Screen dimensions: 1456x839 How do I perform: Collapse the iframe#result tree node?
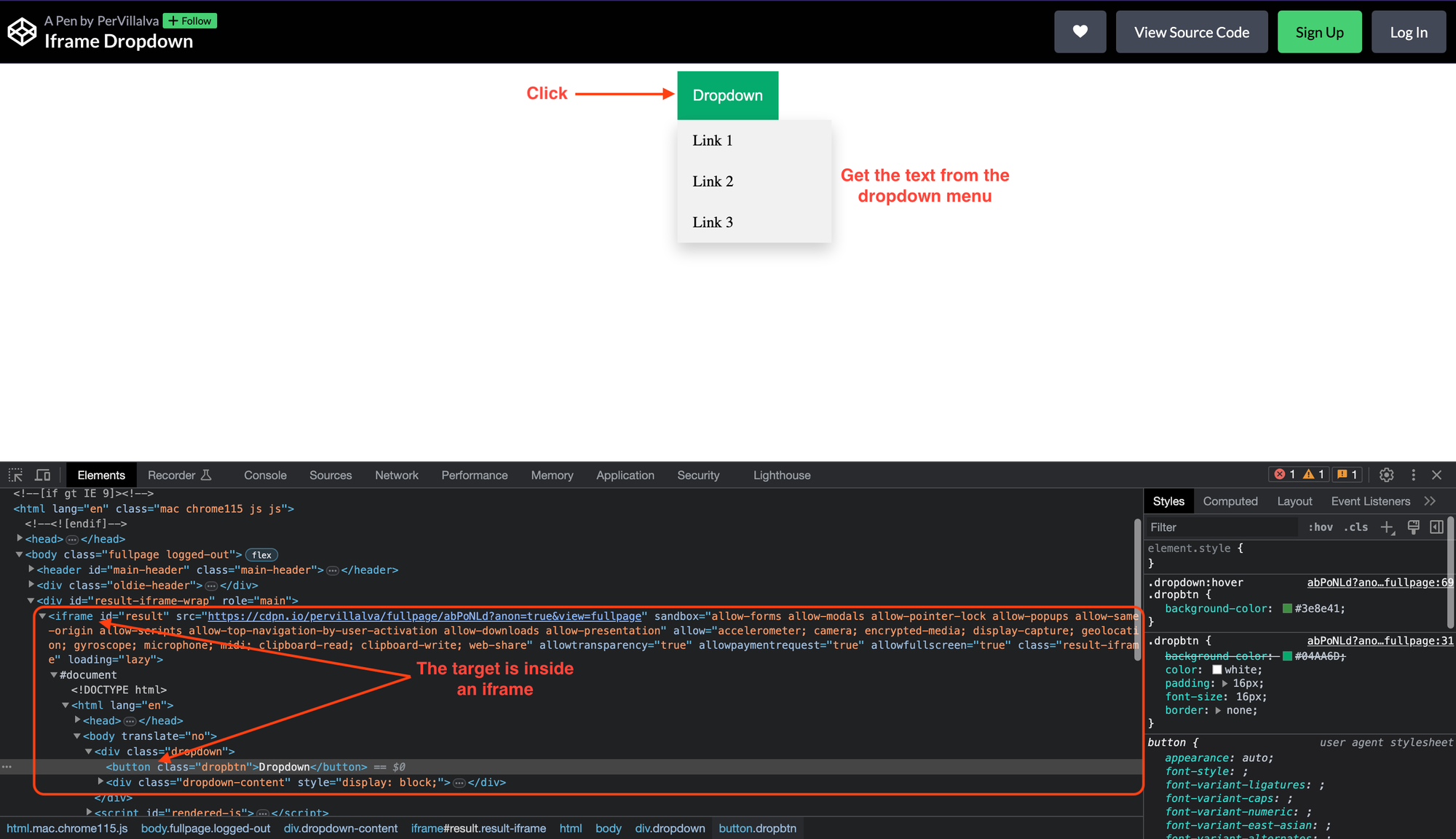click(x=44, y=615)
